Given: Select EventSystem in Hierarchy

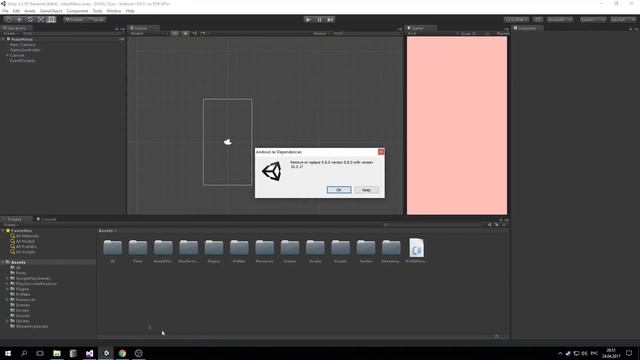Looking at the screenshot, I should [22, 60].
